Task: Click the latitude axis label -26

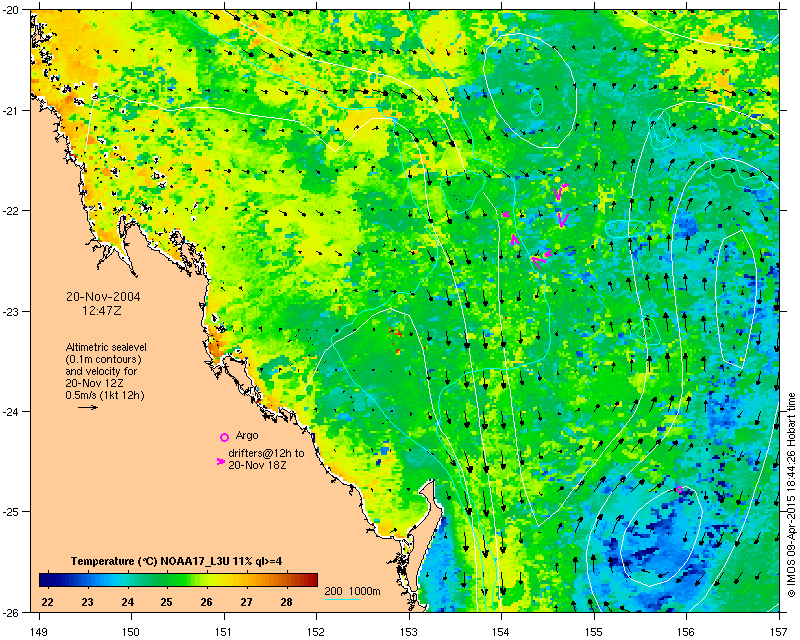Action: tap(12, 612)
